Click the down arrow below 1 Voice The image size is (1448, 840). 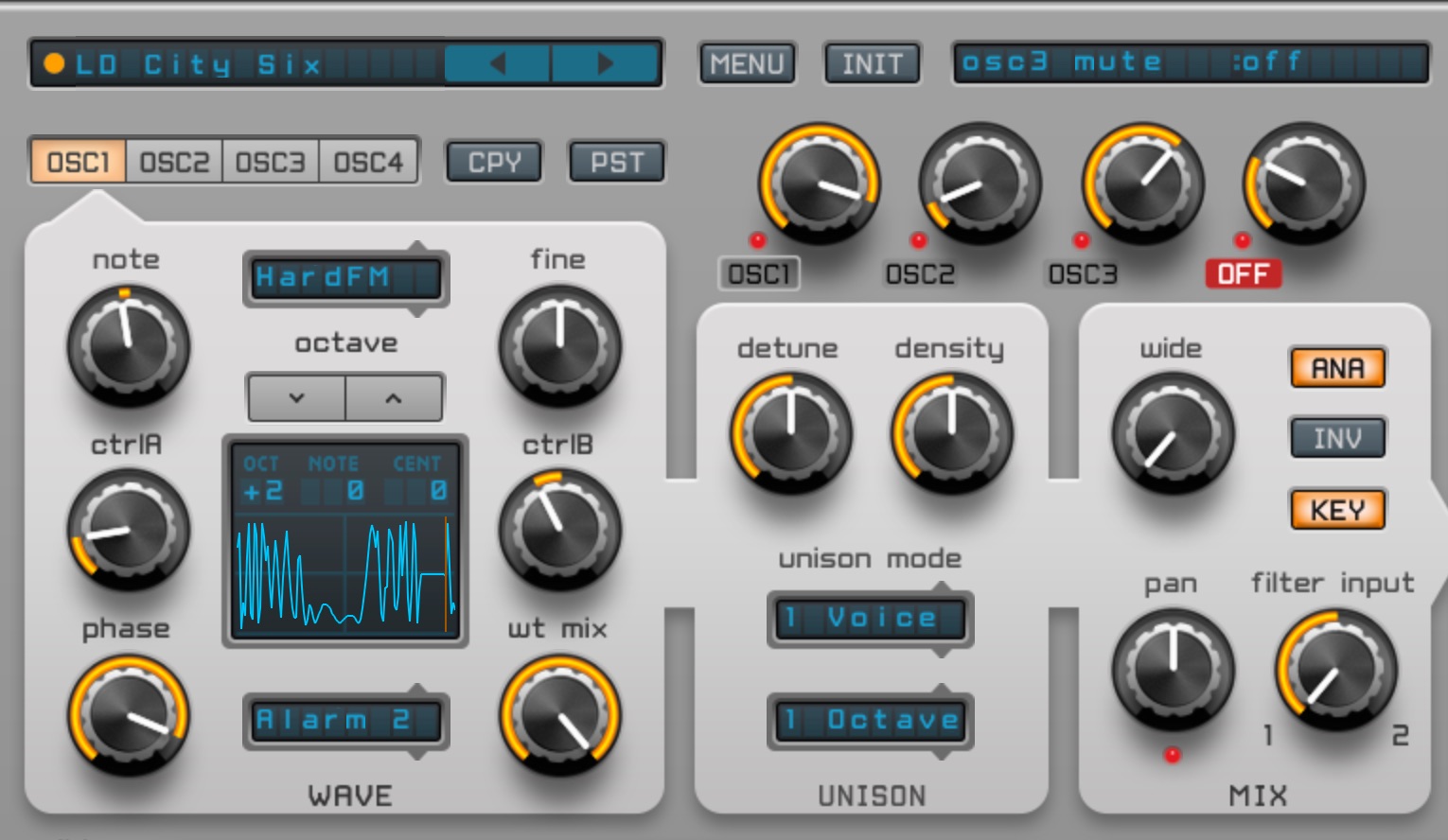pos(942,652)
